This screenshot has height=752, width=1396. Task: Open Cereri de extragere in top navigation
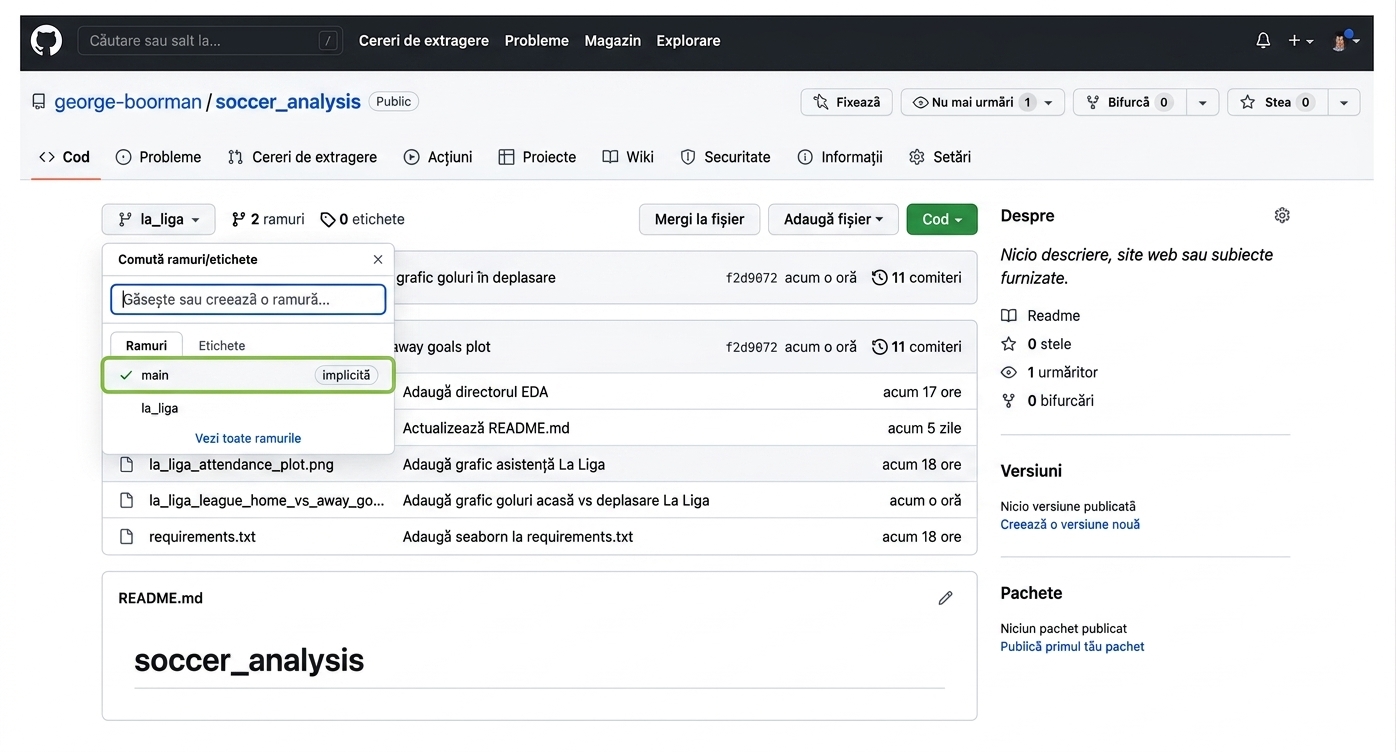pyautogui.click(x=424, y=41)
